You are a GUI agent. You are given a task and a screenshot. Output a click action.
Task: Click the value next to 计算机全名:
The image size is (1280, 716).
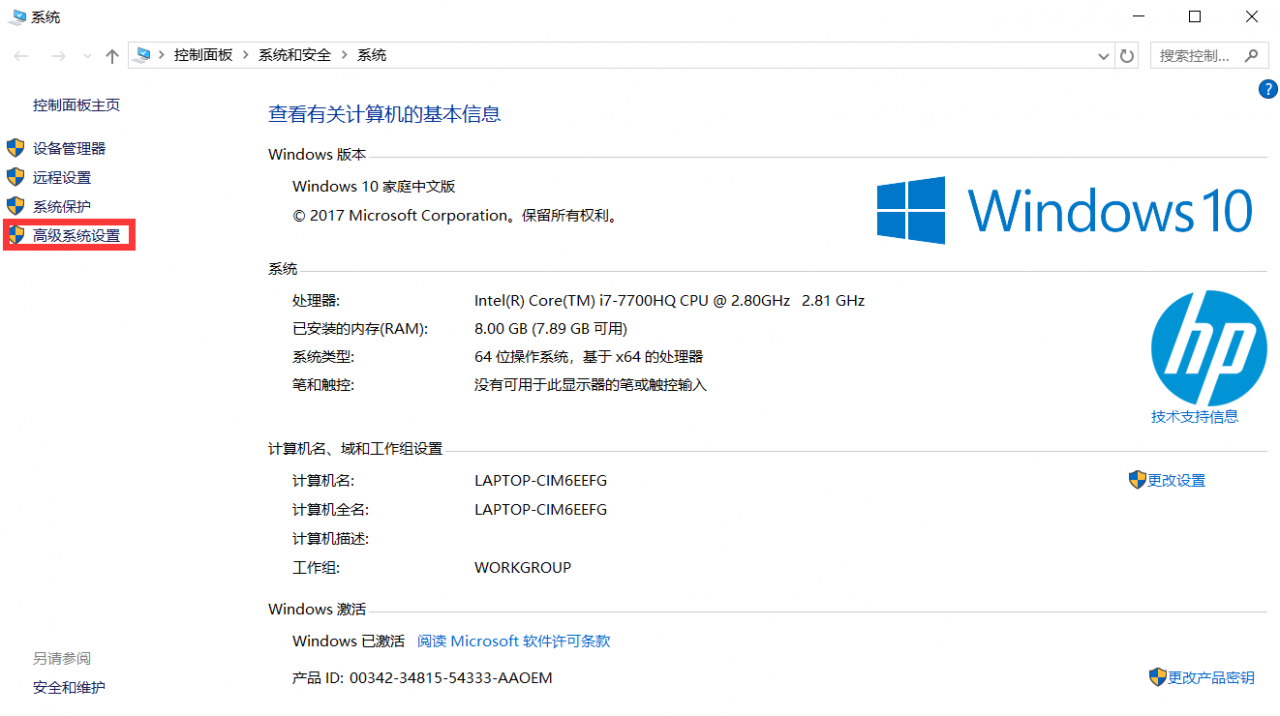[x=540, y=510]
